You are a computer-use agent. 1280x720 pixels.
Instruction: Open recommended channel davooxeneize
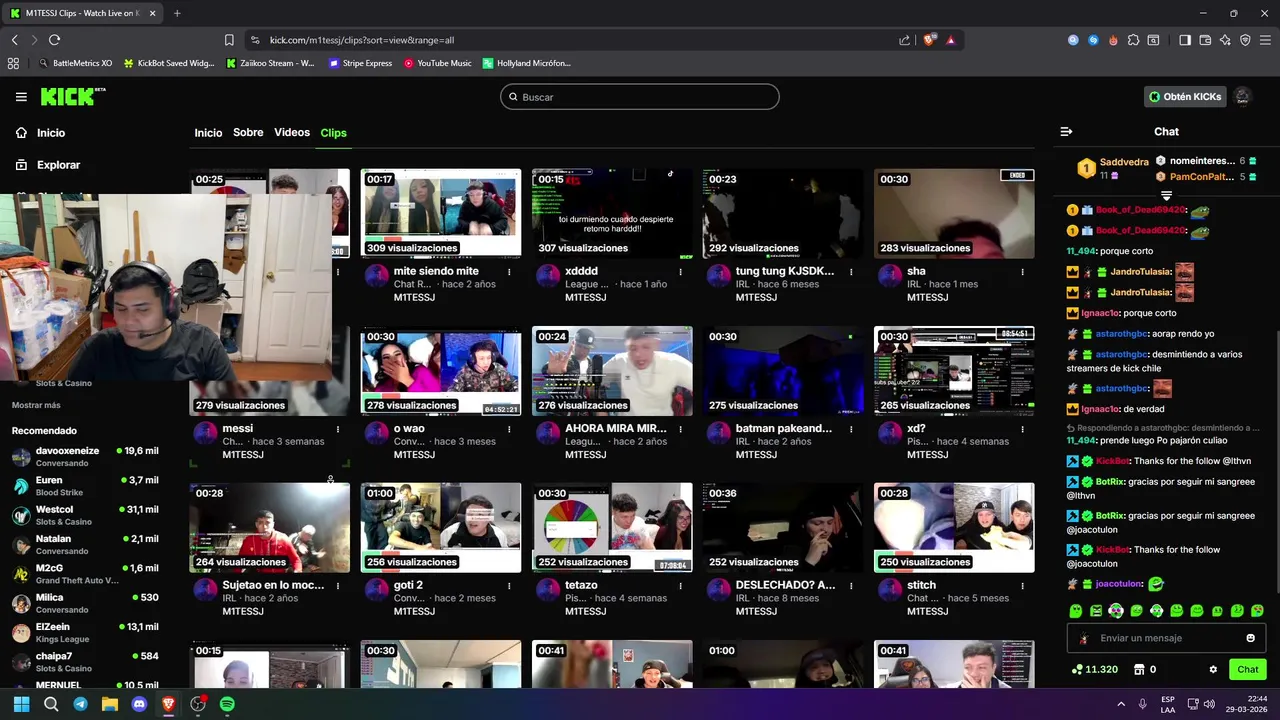pyautogui.click(x=85, y=457)
